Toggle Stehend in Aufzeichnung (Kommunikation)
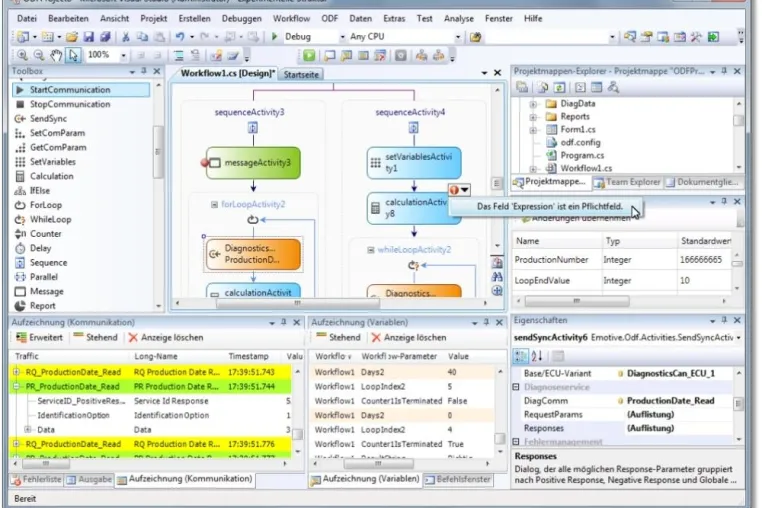762x508 pixels. coord(95,337)
